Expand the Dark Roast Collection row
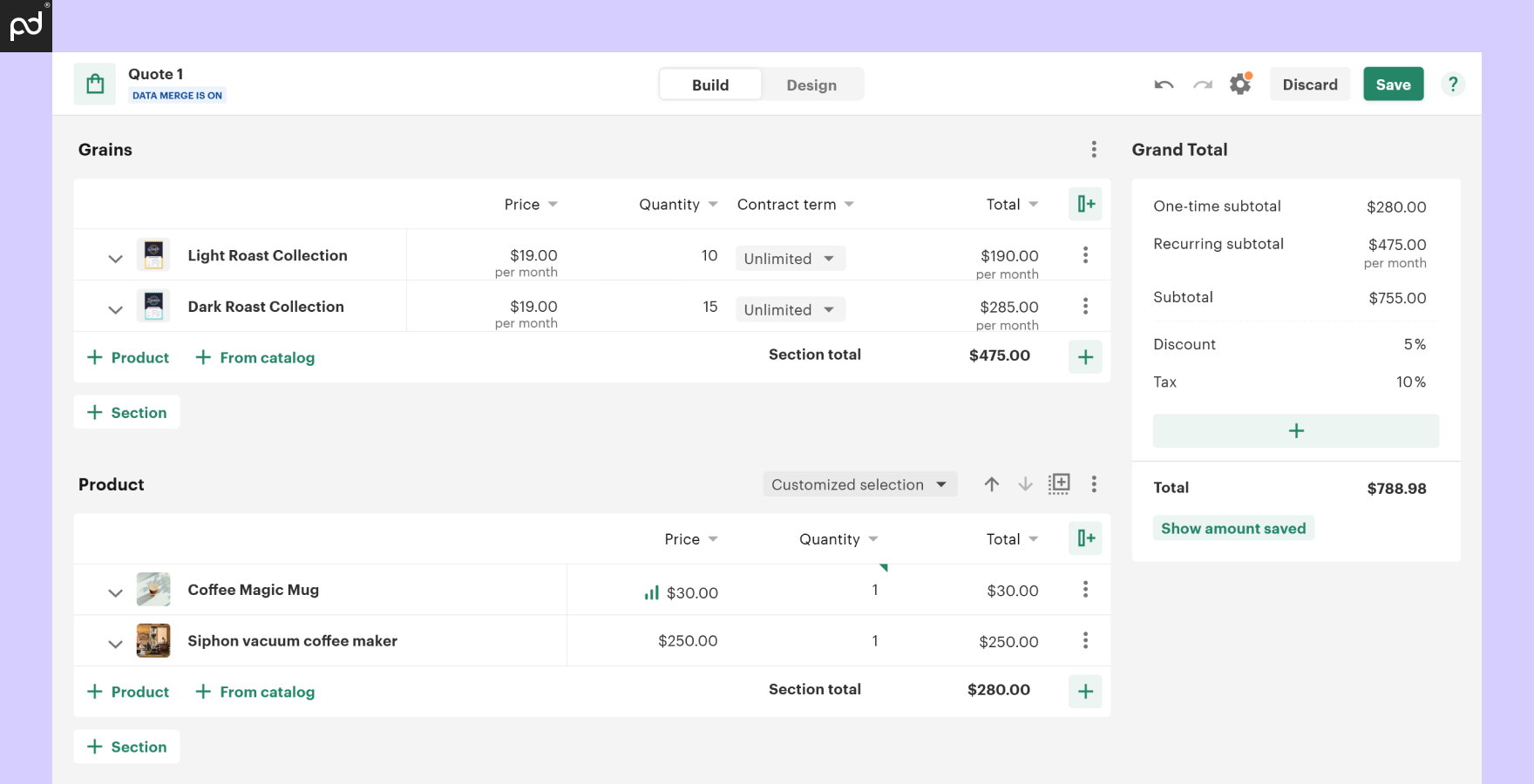 [114, 309]
